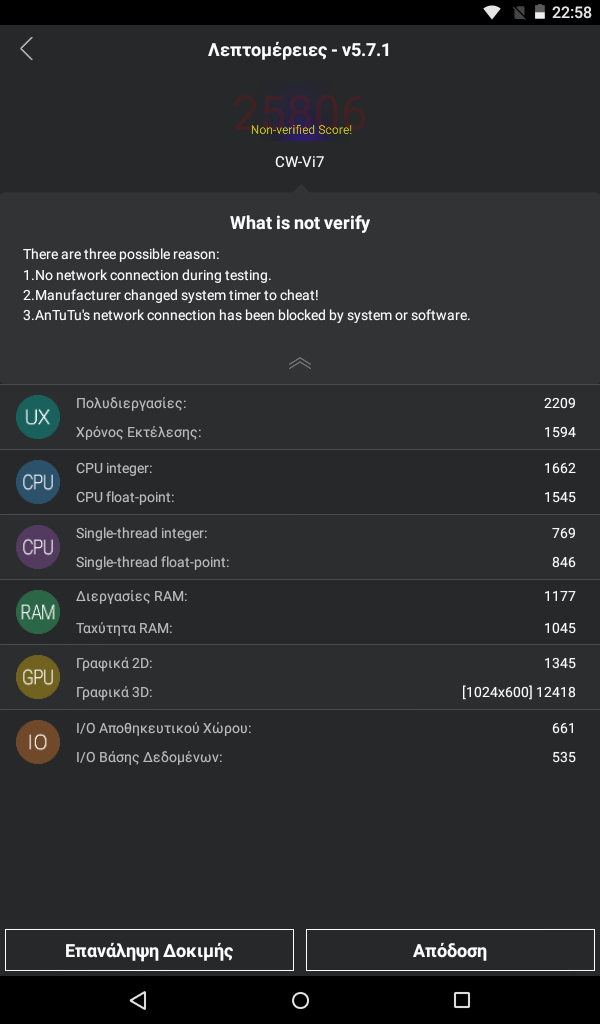Select the yellow GPU category icon

coord(38,677)
